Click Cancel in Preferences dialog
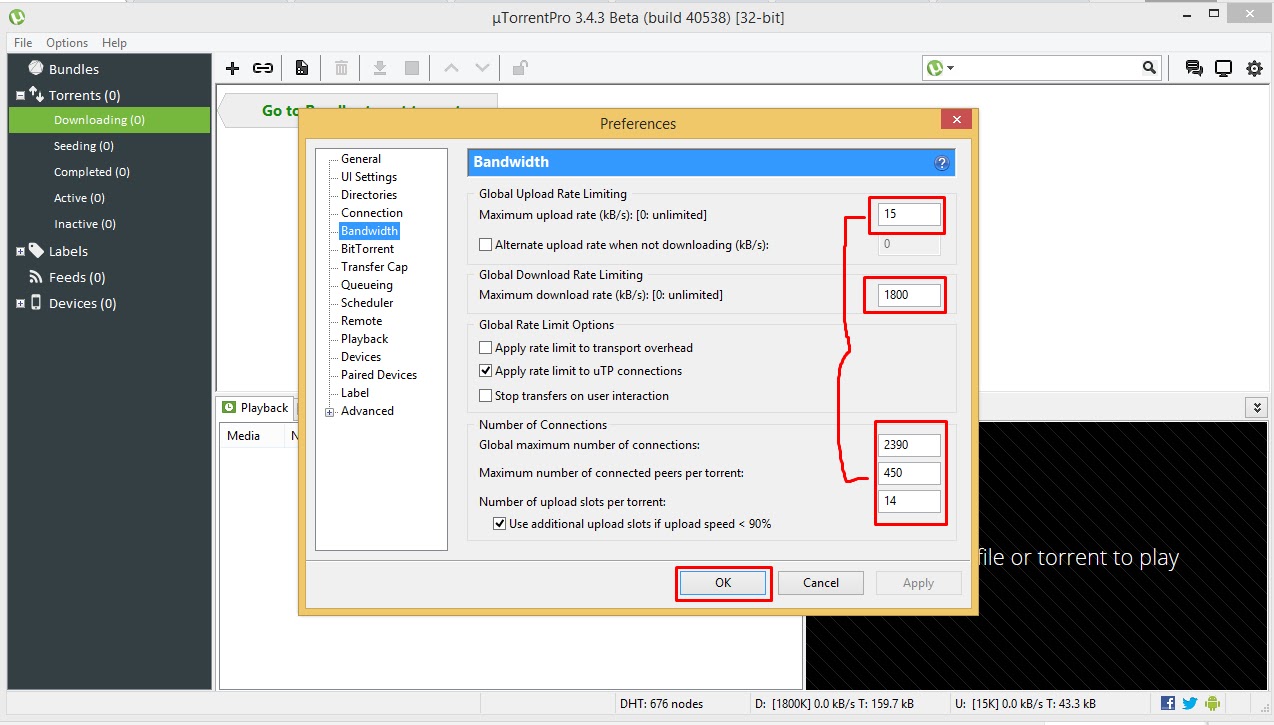 click(x=821, y=583)
